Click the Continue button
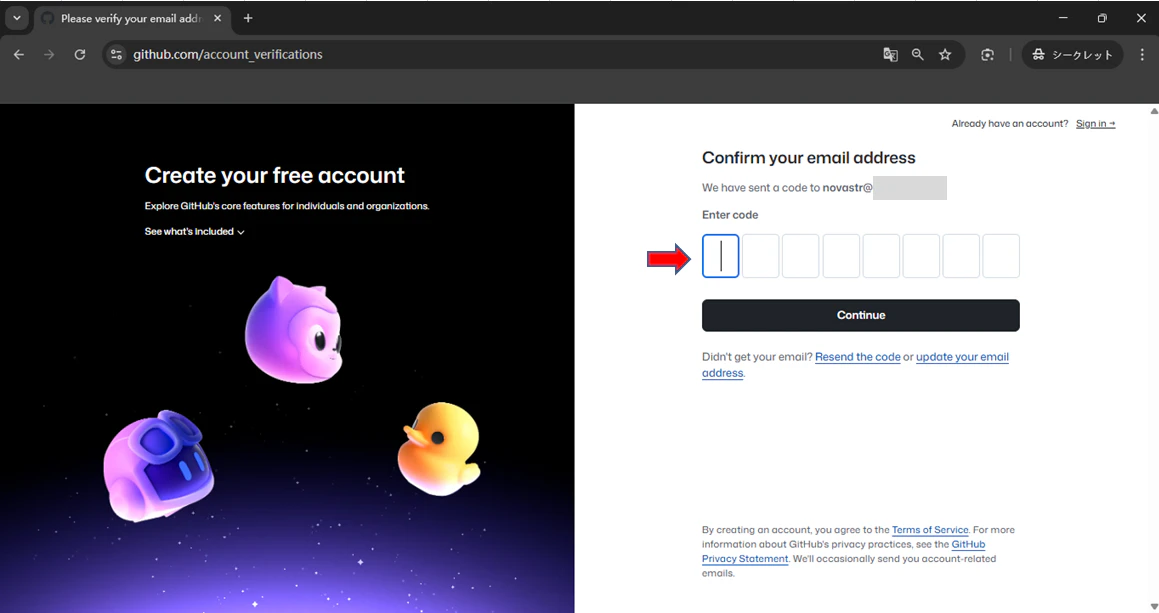Image resolution: width=1159 pixels, height=613 pixels. pyautogui.click(x=861, y=315)
